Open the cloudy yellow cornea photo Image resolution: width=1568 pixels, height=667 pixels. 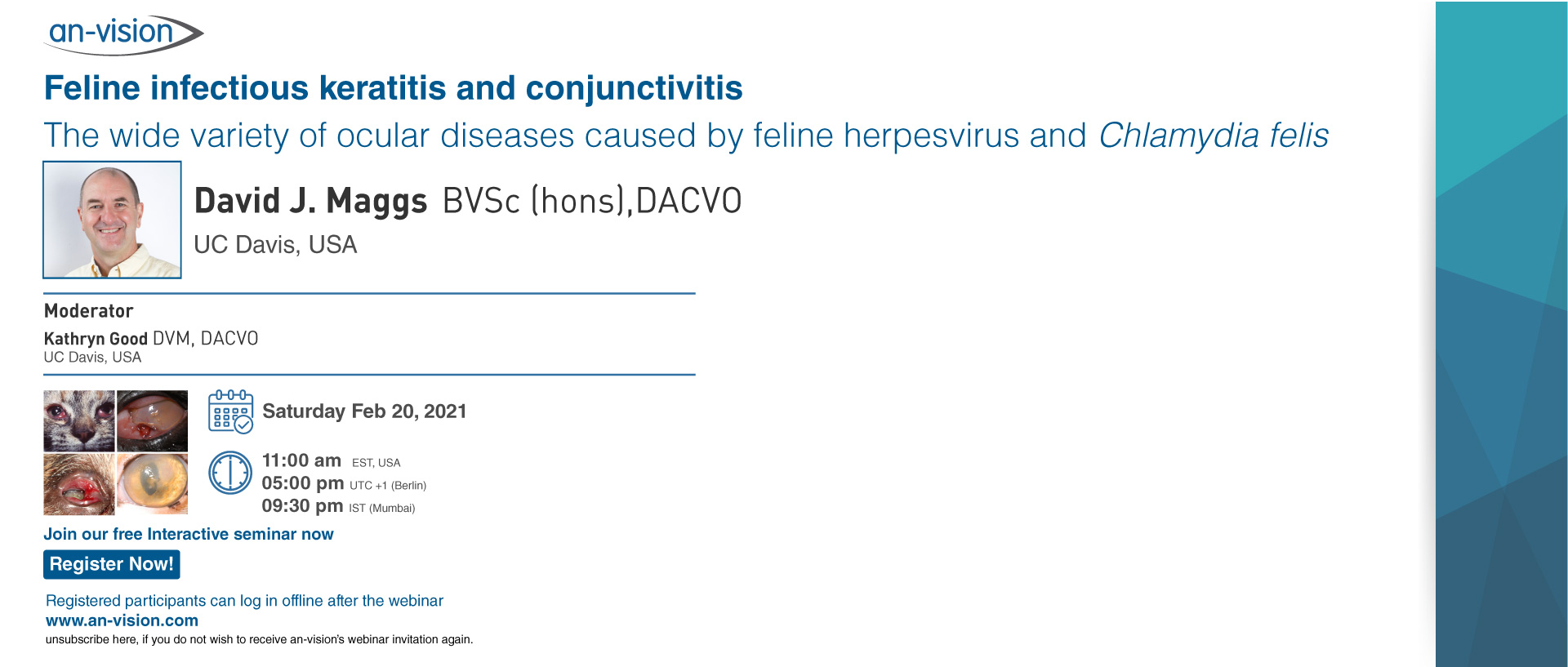(x=152, y=484)
